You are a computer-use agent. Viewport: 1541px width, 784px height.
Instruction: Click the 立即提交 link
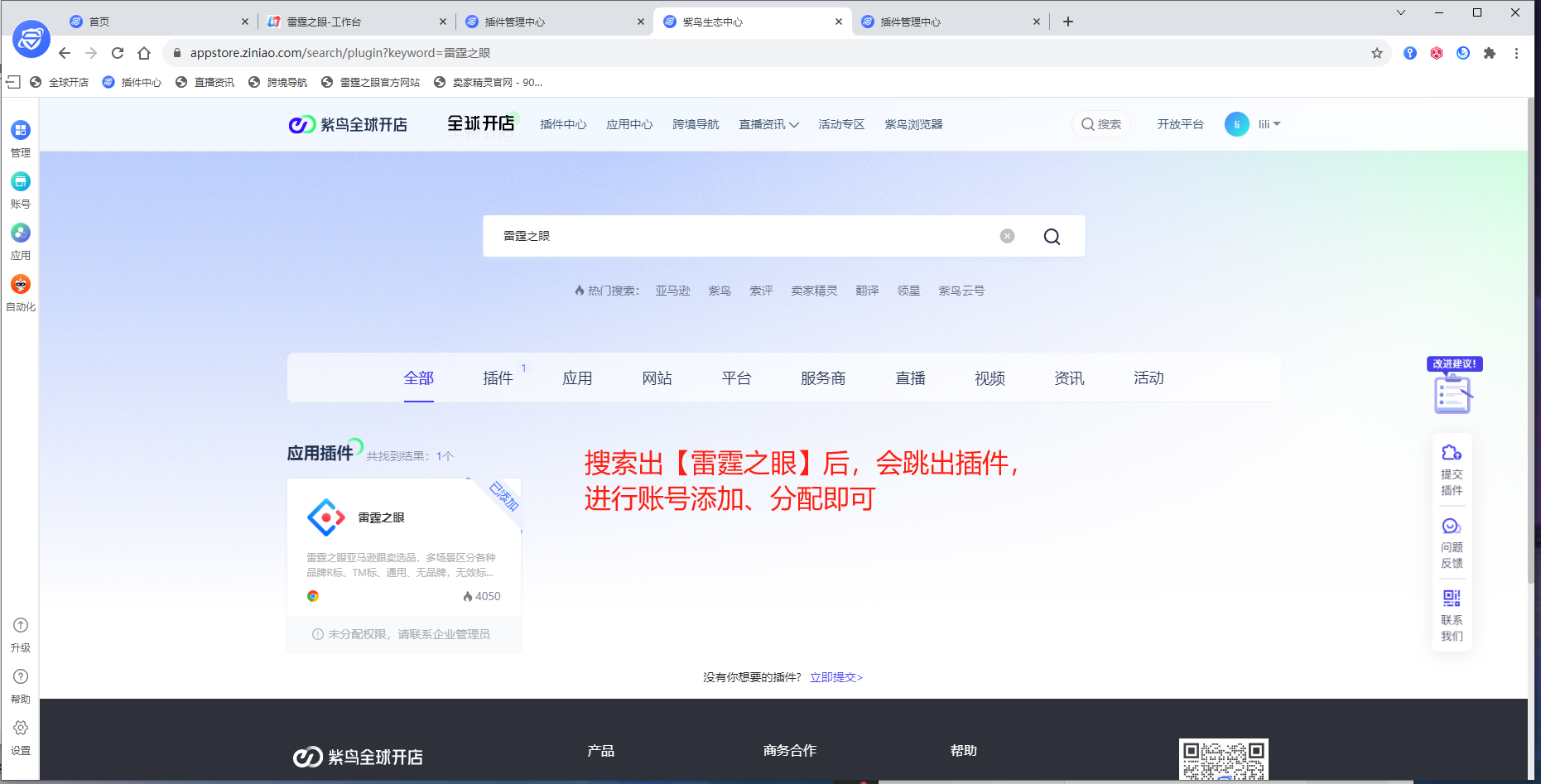(836, 677)
